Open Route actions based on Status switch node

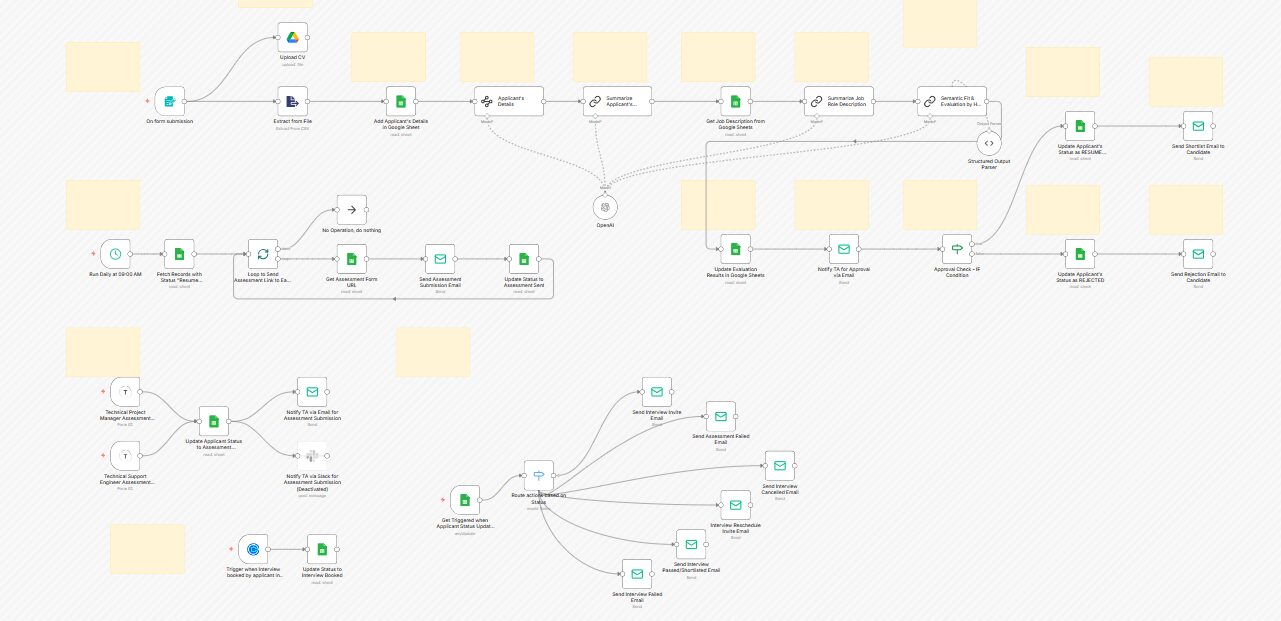click(539, 475)
